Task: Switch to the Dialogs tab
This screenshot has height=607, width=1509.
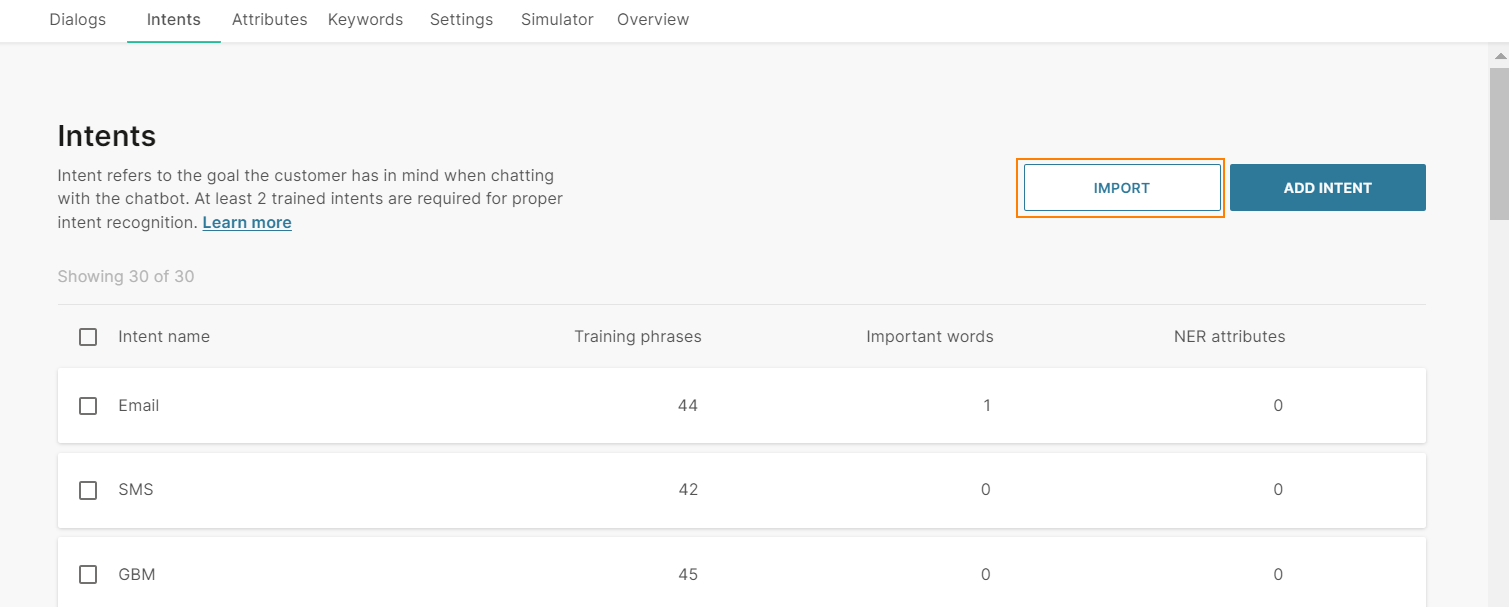Action: tap(77, 20)
